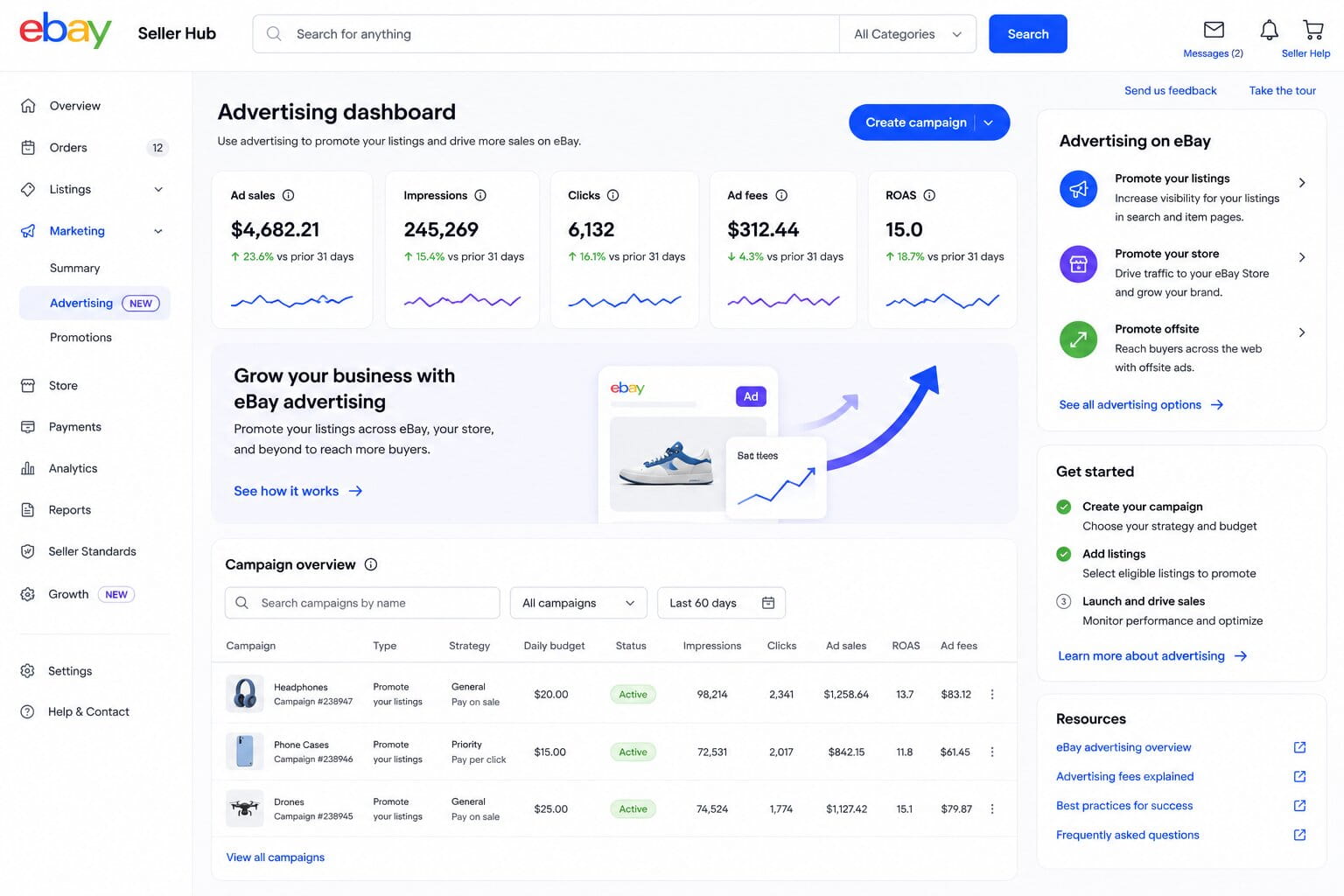1344x896 pixels.
Task: Open more options for Drones campaign
Action: click(x=991, y=808)
